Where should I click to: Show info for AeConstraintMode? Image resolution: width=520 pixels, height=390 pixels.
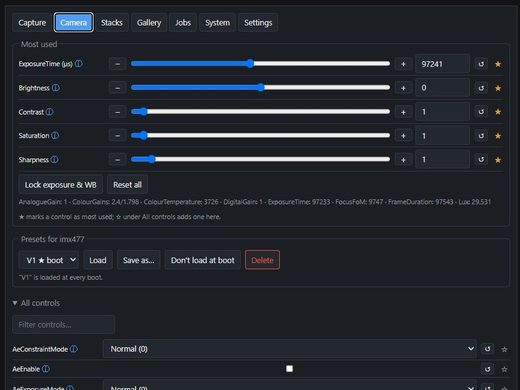pyautogui.click(x=74, y=349)
